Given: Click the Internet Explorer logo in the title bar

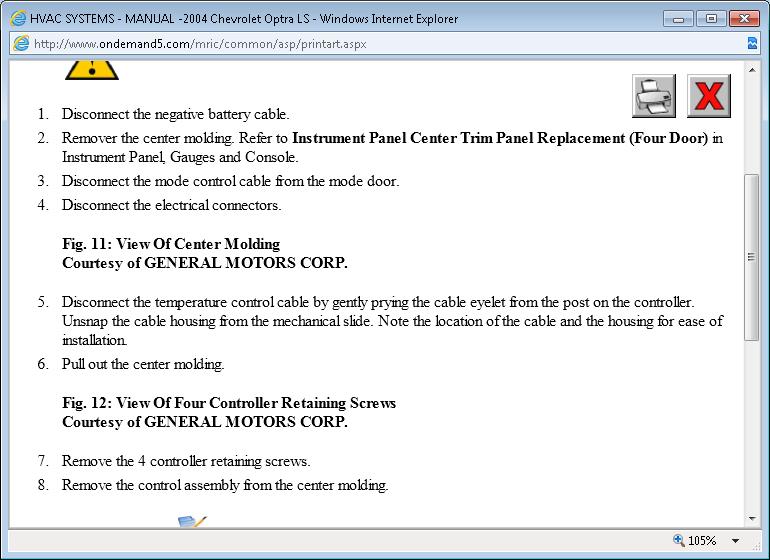Looking at the screenshot, I should tap(18, 19).
